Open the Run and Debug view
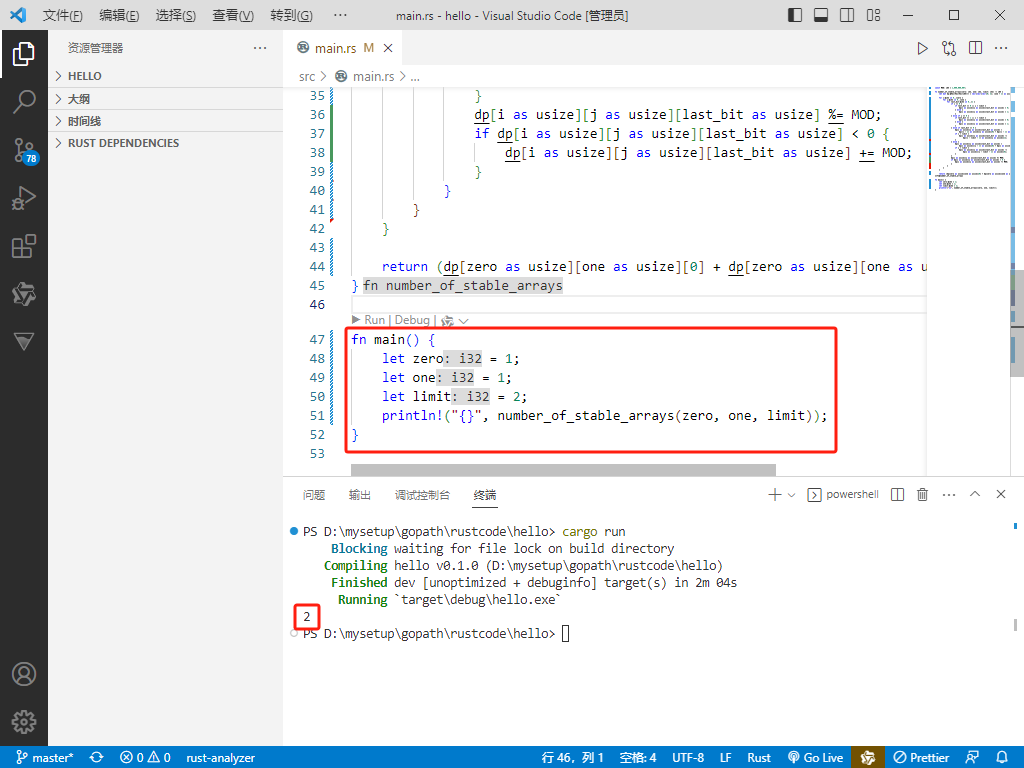 [24, 198]
